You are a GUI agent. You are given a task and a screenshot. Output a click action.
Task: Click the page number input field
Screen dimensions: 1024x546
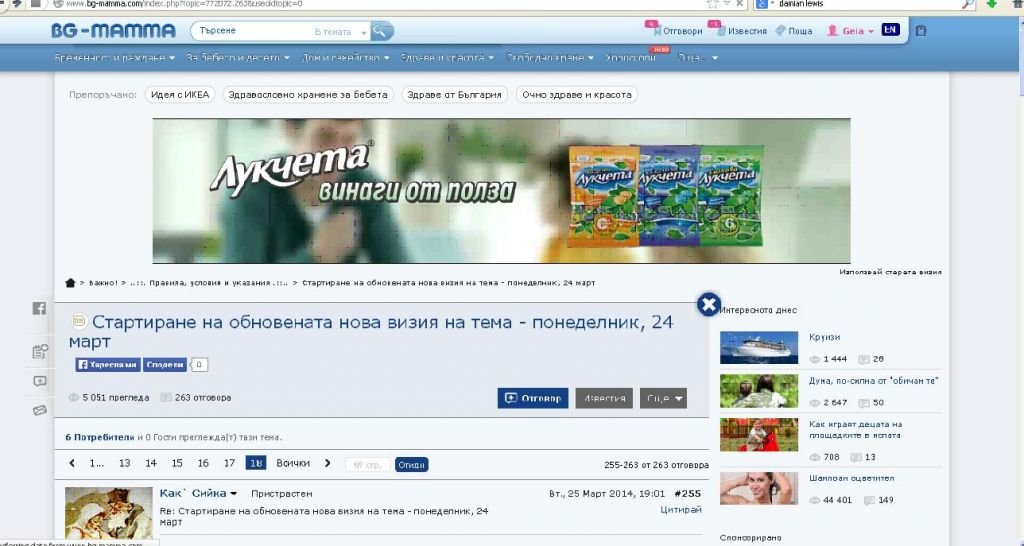(367, 465)
